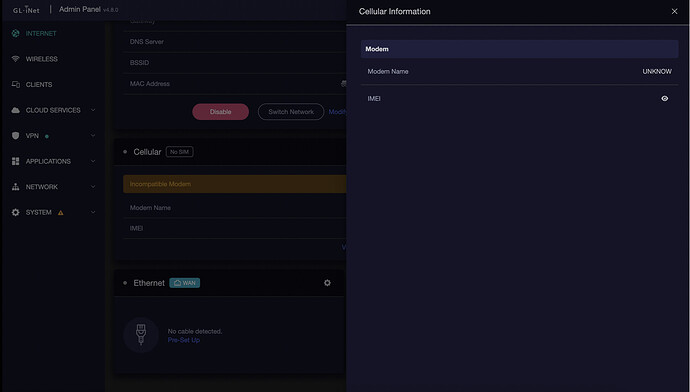This screenshot has height=392, width=690.
Task: Click the red Disable button
Action: pos(220,112)
